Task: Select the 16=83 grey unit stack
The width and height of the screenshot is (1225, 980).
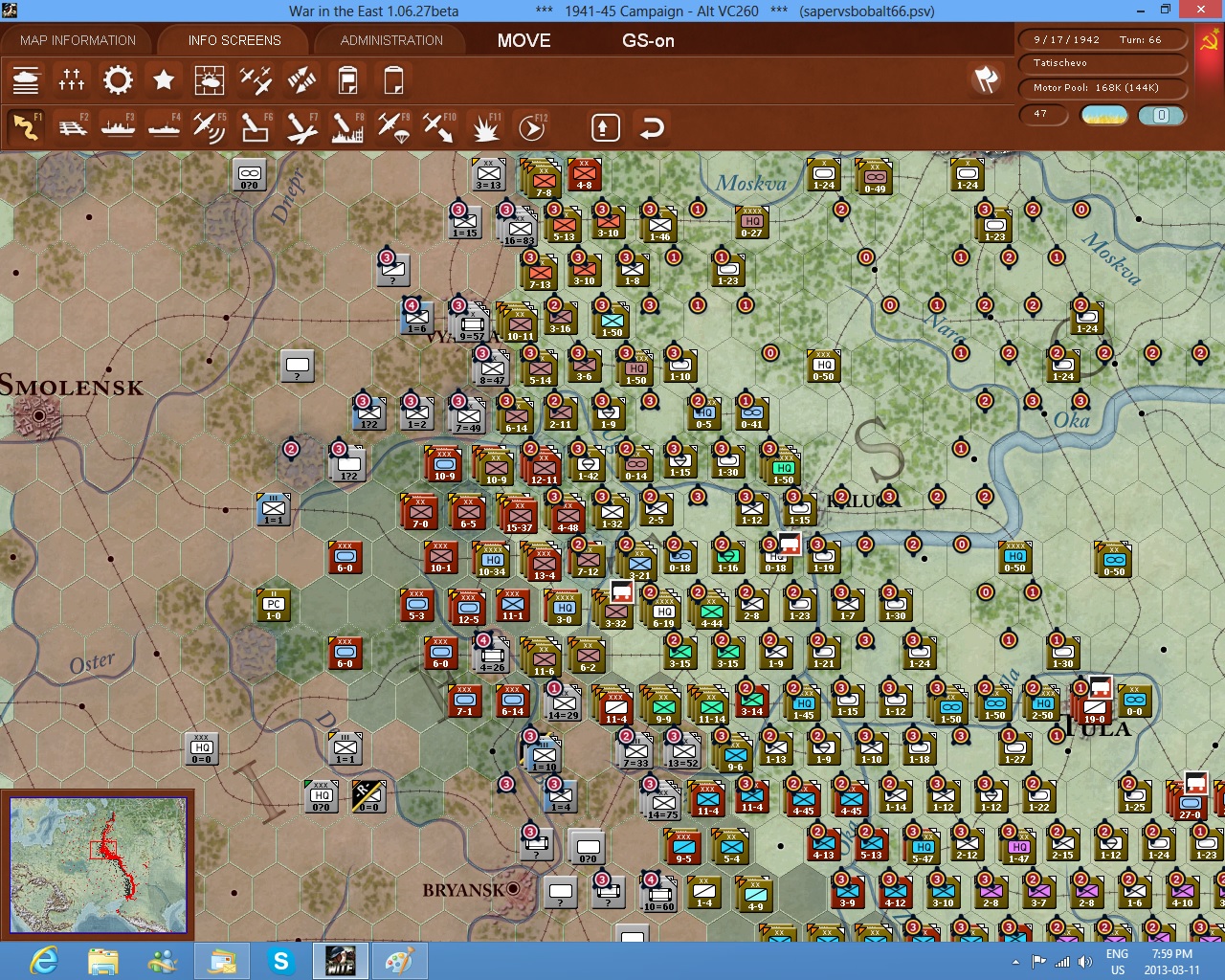Action: point(519,227)
